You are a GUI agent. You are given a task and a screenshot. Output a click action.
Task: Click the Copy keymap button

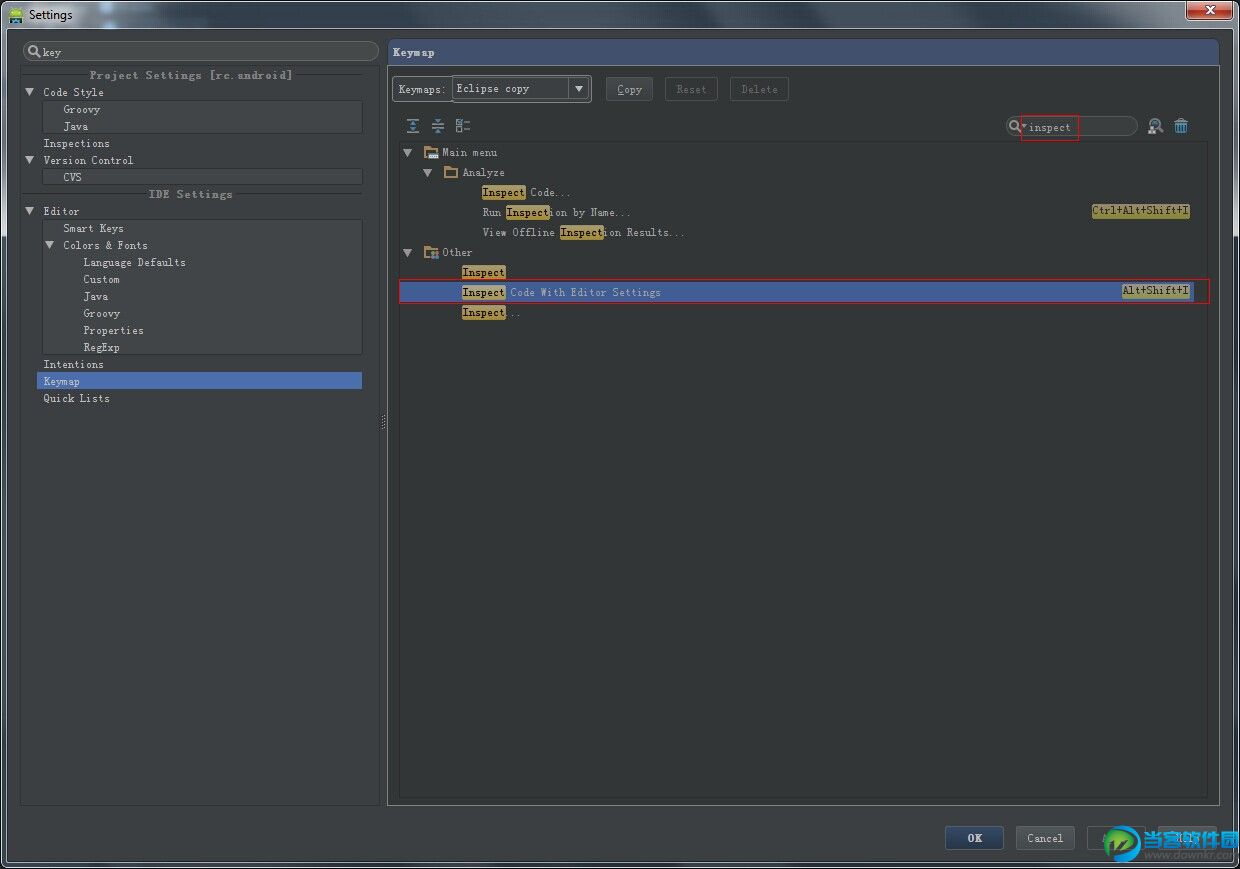click(x=629, y=89)
